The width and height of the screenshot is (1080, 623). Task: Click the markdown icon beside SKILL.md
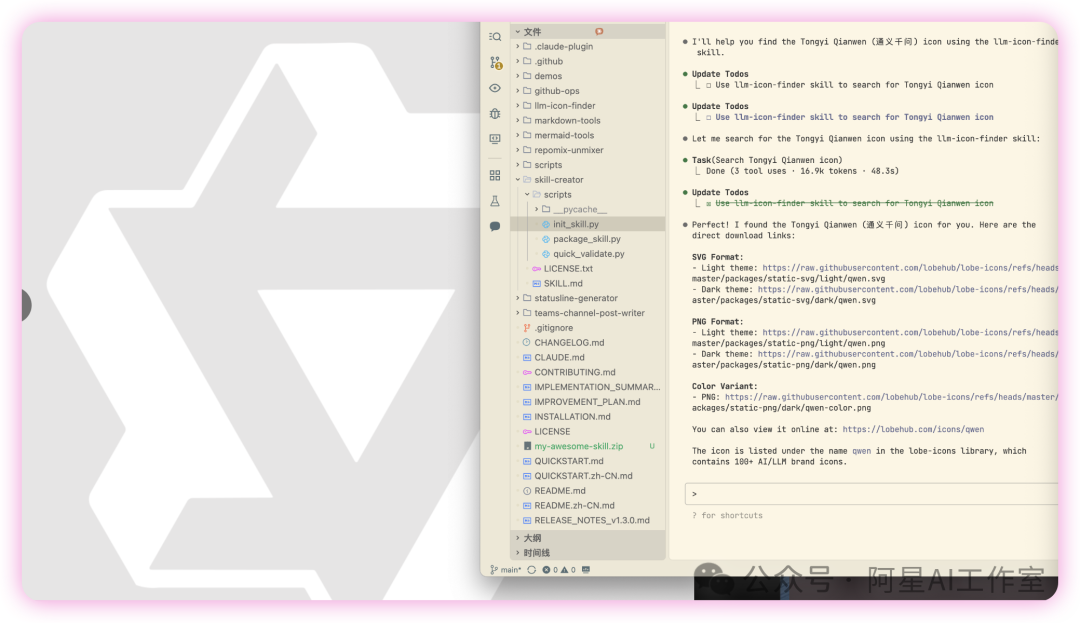click(537, 284)
